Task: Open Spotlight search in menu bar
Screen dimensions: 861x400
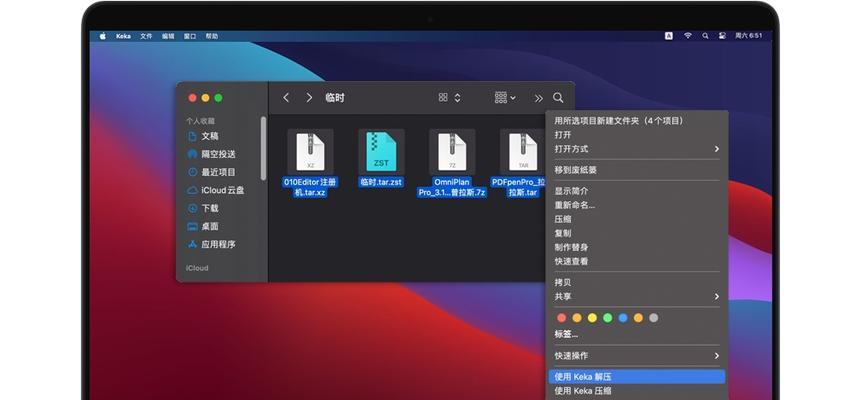Action: 705,36
